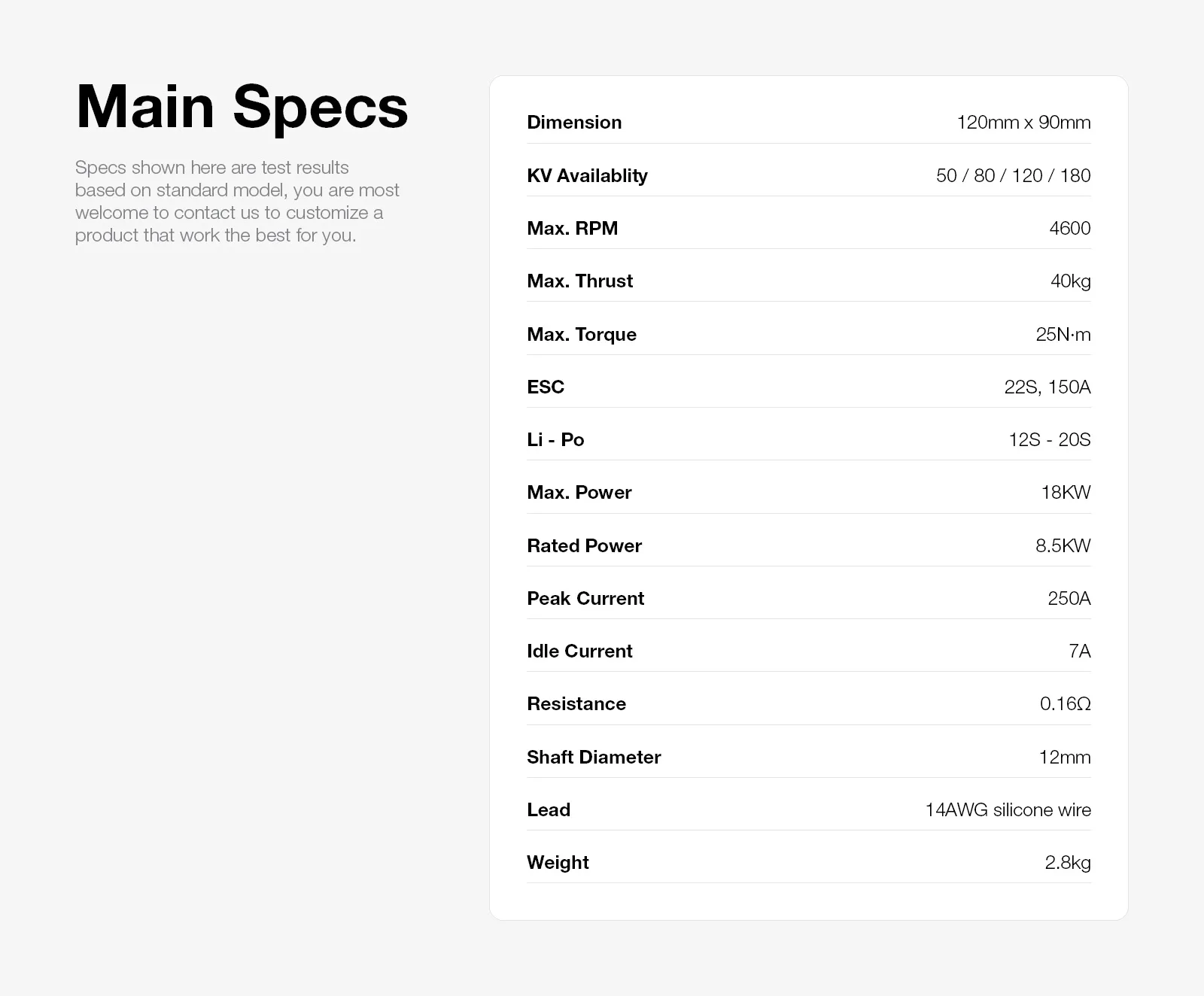
Task: Click the Rated Power label
Action: coord(584,545)
